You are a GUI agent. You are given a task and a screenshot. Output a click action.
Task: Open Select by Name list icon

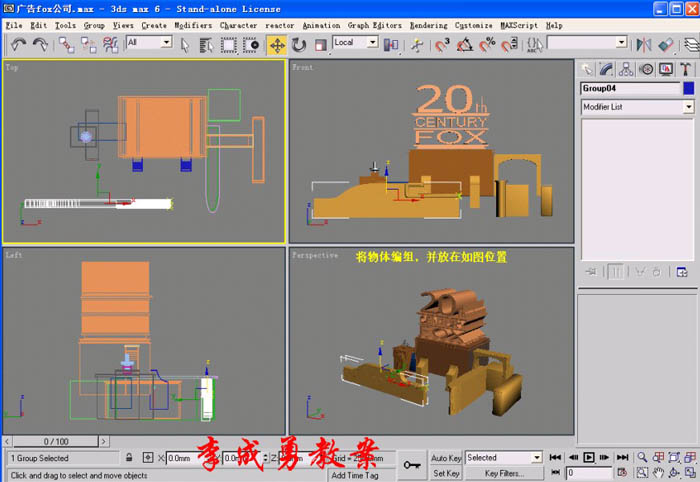click(206, 45)
